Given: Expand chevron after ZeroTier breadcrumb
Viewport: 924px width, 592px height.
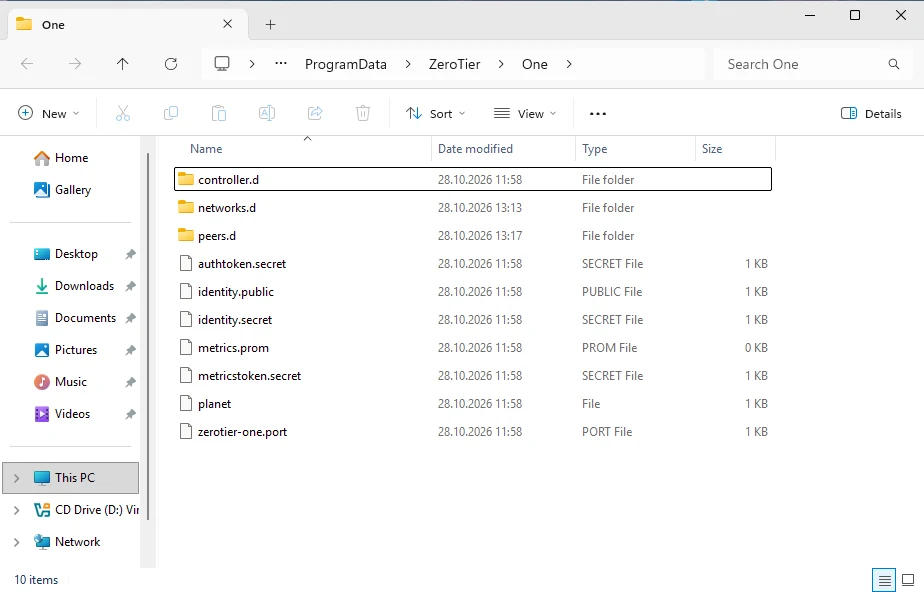Looking at the screenshot, I should [501, 64].
